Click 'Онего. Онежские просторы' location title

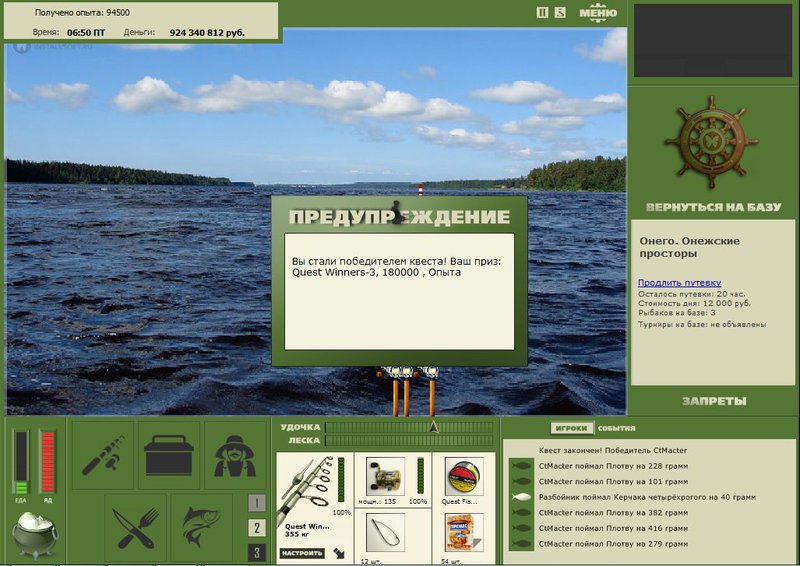coord(689,247)
